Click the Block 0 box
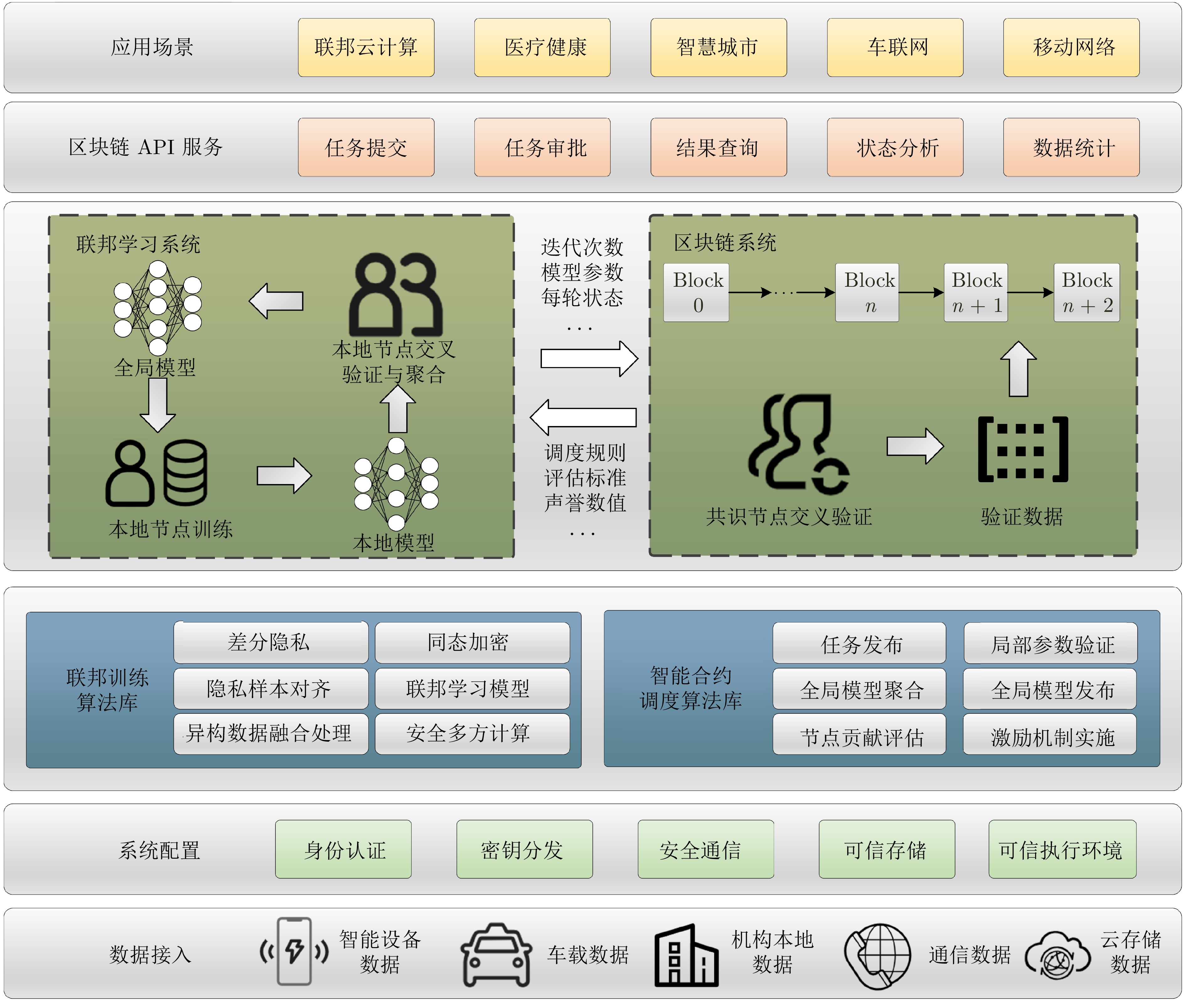 pyautogui.click(x=696, y=293)
